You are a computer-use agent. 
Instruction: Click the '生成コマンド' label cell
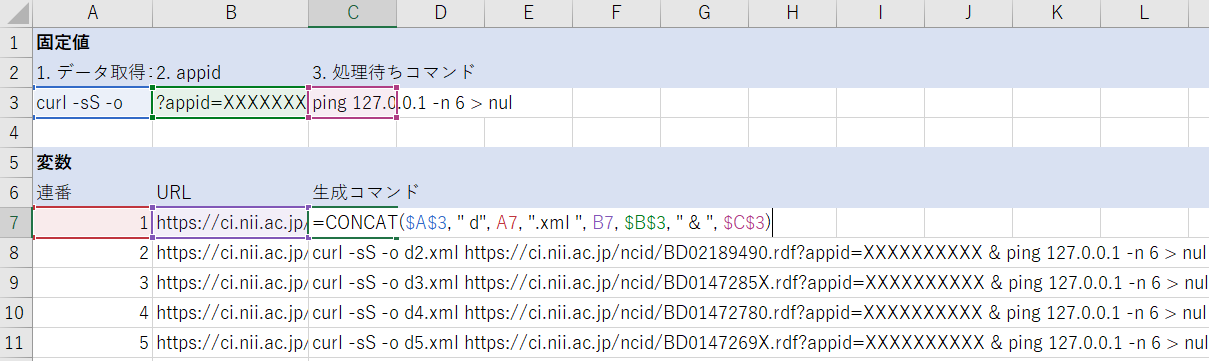(x=353, y=193)
